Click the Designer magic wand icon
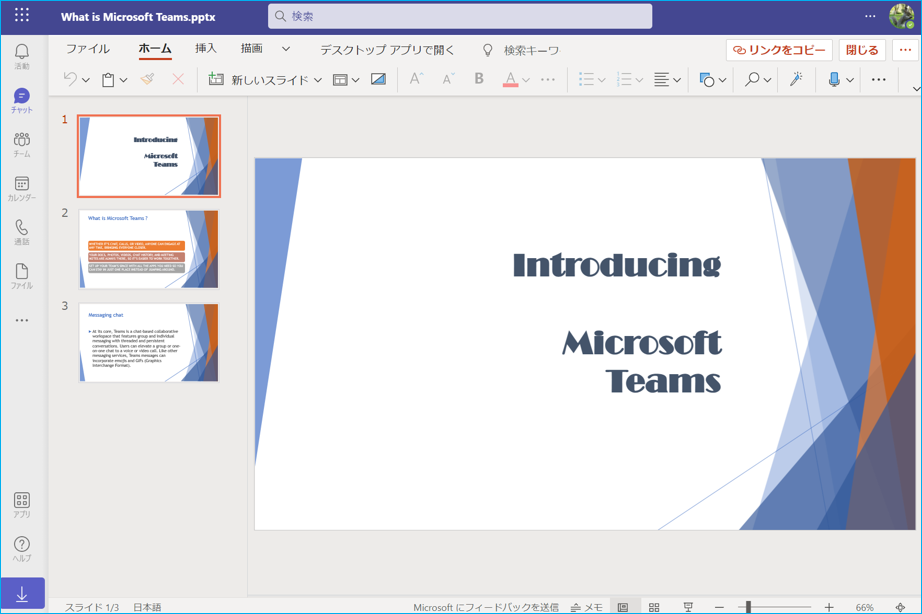This screenshot has height=614, width=922. 796,80
